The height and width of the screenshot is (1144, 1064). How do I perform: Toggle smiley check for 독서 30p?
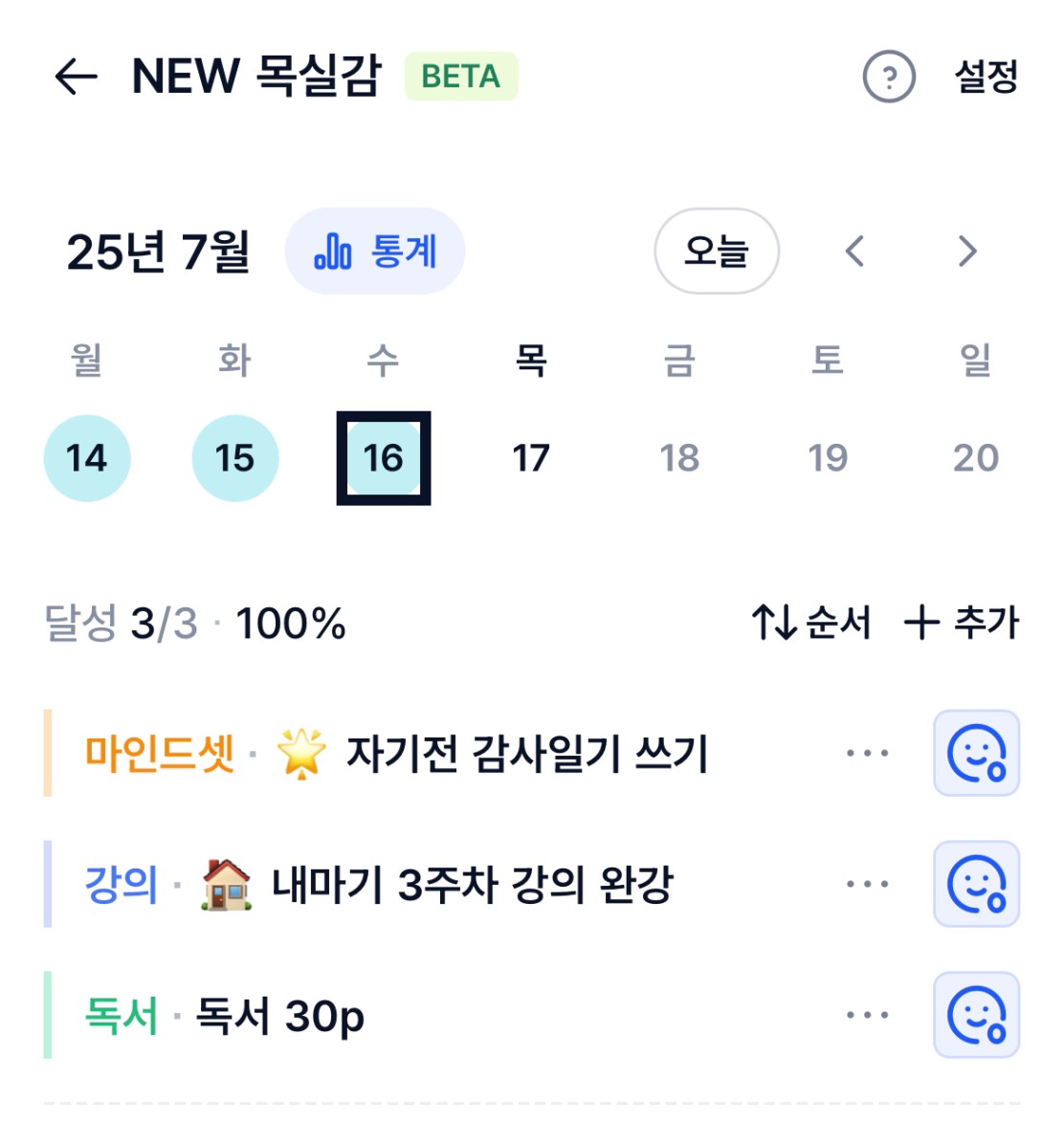tap(976, 1014)
